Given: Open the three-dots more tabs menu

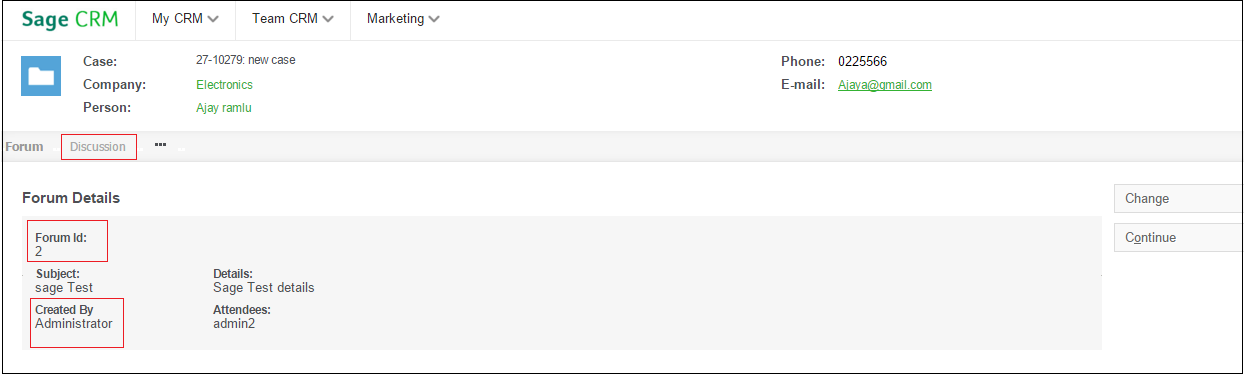Looking at the screenshot, I should point(161,145).
